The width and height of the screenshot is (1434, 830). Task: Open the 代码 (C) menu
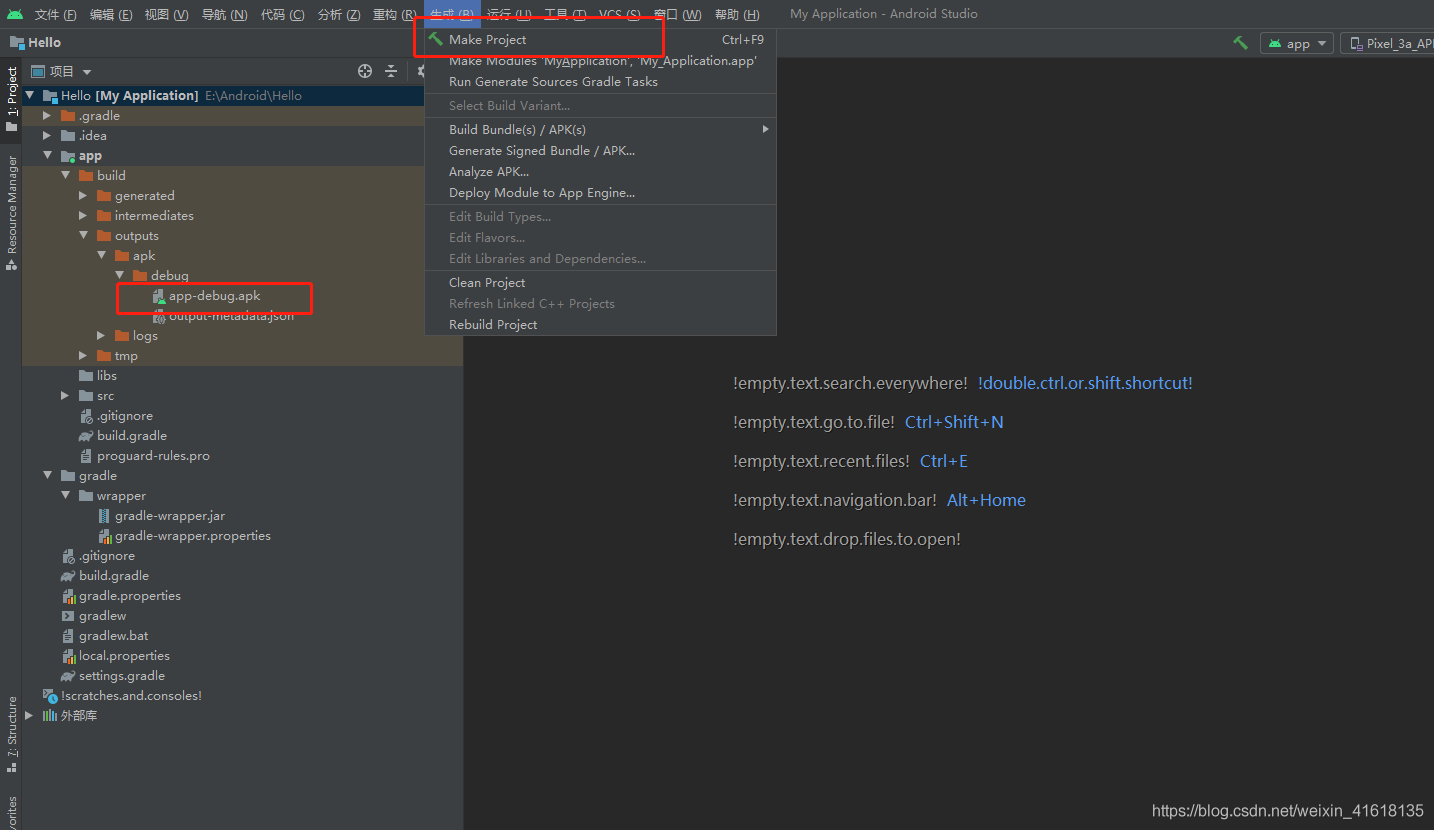click(282, 14)
